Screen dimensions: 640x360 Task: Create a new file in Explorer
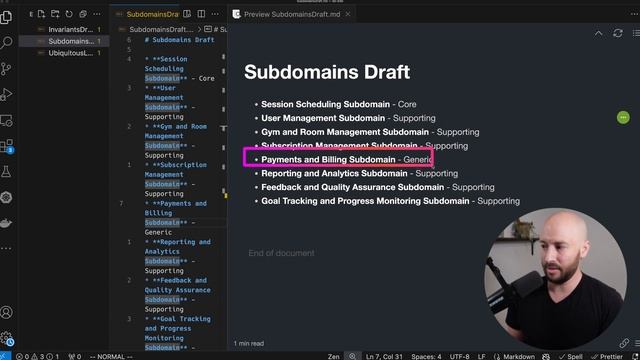(42, 14)
